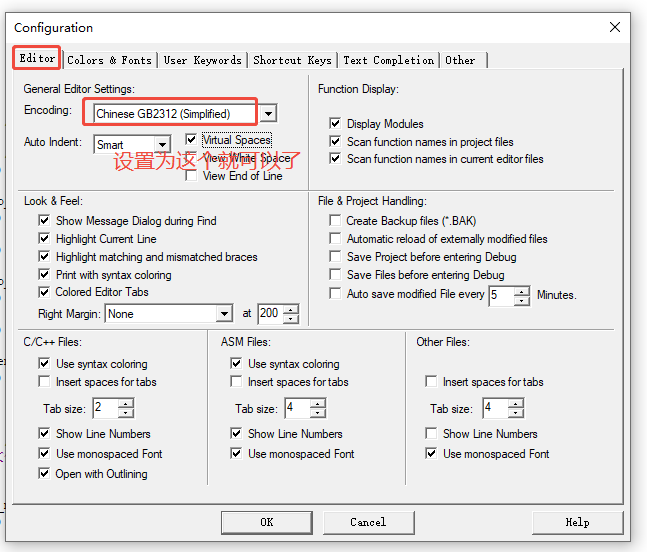
Task: Go to Shortcut Keys tab
Action: [x=292, y=60]
